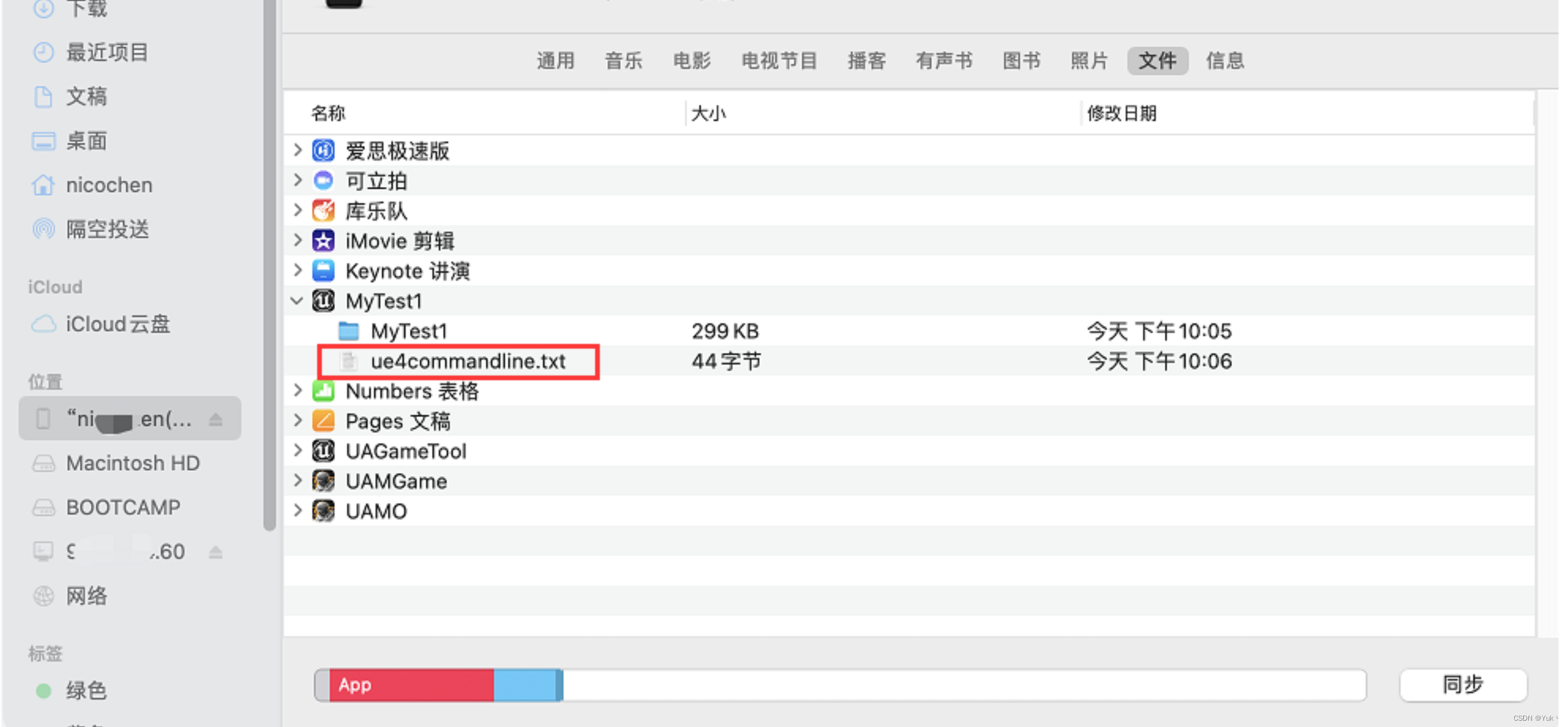Click the Numbers 表格 app icon
The width and height of the screenshot is (1568, 727).
click(323, 391)
